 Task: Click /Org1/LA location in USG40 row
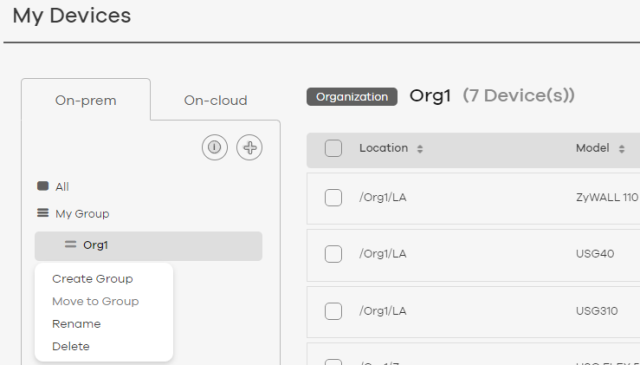pos(383,254)
